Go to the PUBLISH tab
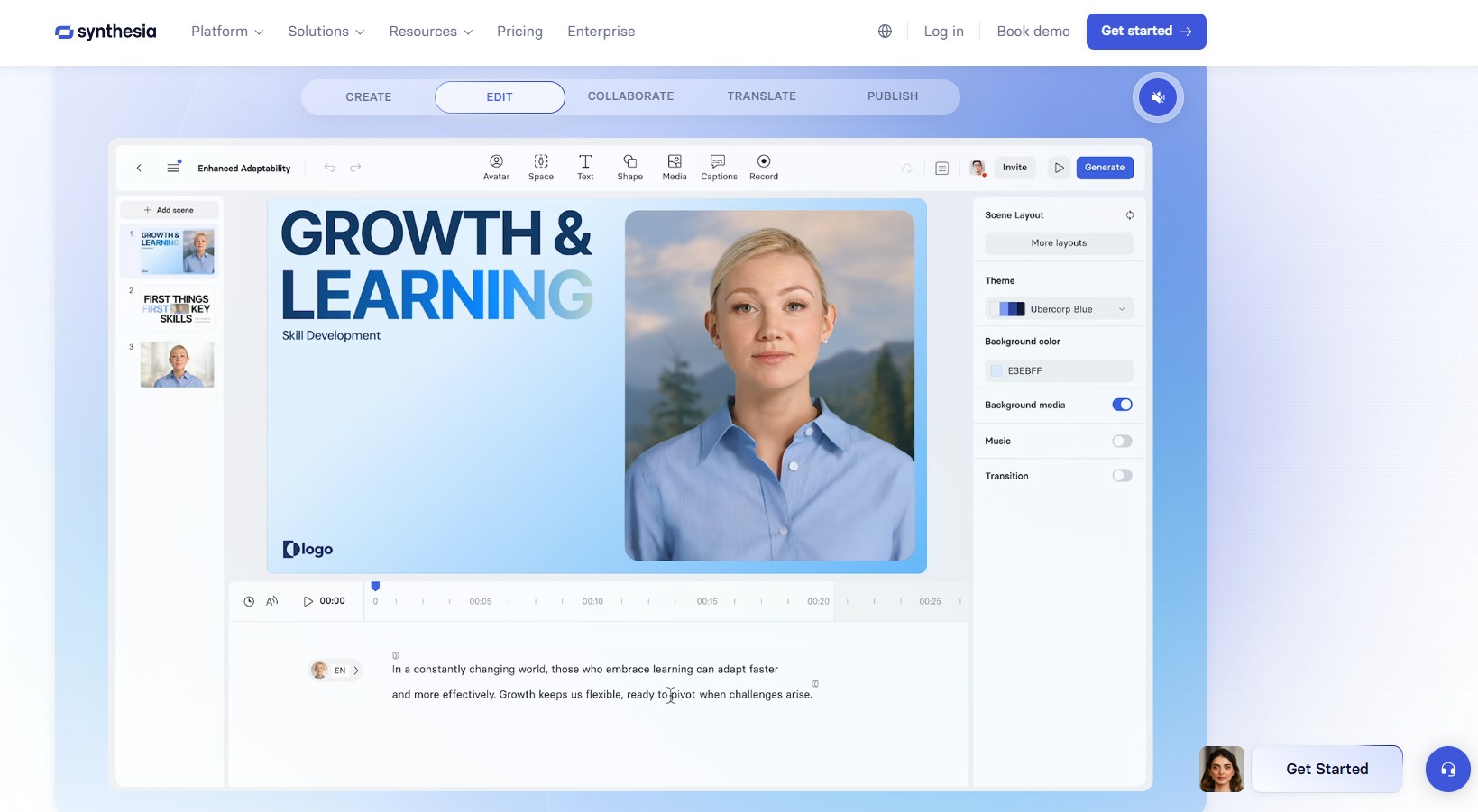 893,96
